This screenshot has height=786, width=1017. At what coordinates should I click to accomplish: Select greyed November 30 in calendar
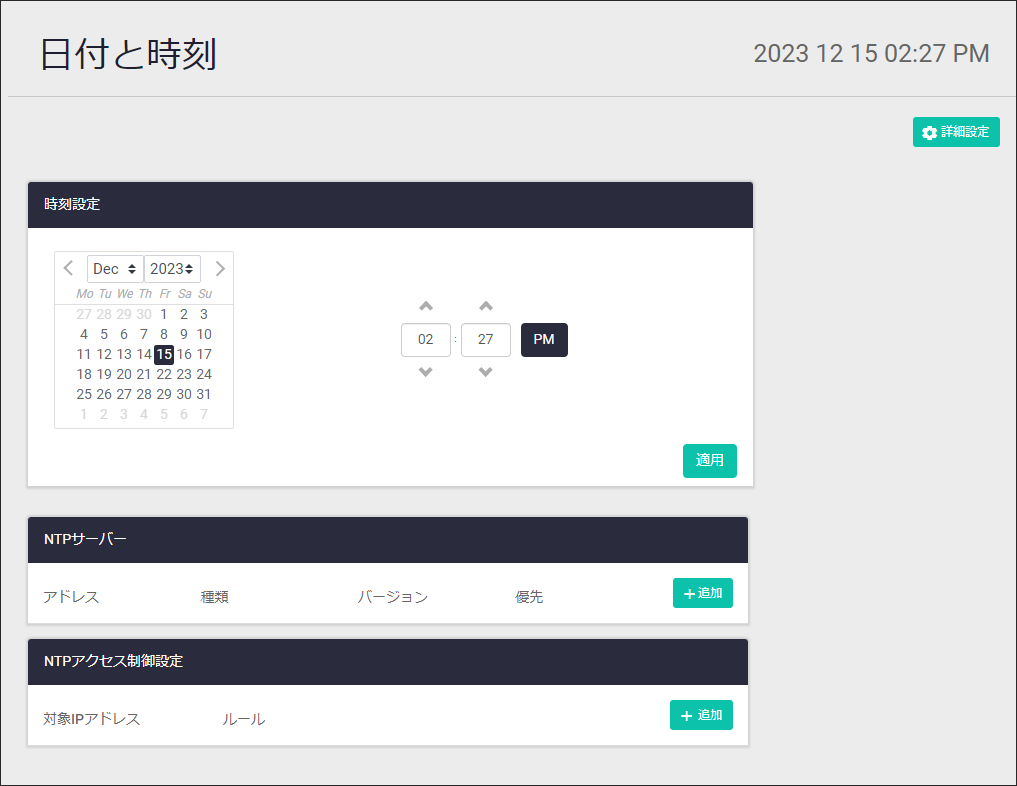click(x=144, y=315)
